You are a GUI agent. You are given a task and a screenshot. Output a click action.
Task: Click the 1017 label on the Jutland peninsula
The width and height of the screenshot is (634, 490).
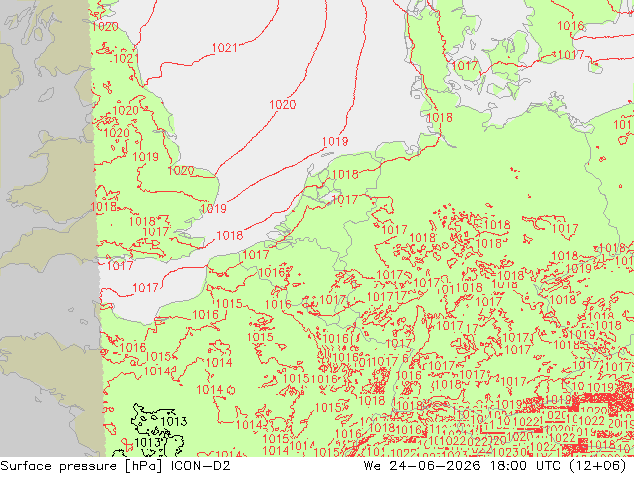click(x=465, y=65)
